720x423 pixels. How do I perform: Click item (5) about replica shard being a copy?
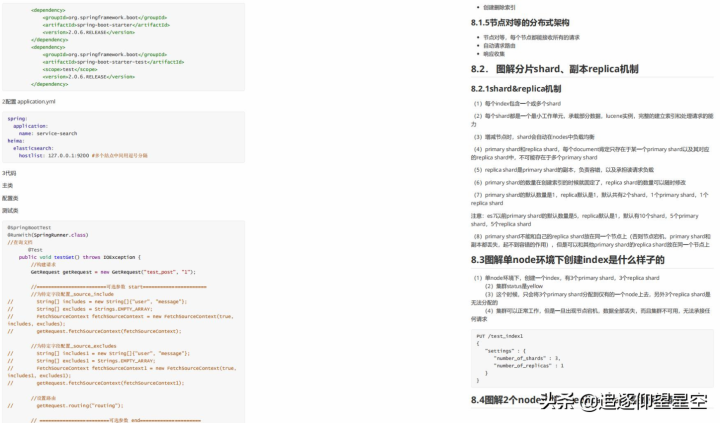pyautogui.click(x=563, y=169)
